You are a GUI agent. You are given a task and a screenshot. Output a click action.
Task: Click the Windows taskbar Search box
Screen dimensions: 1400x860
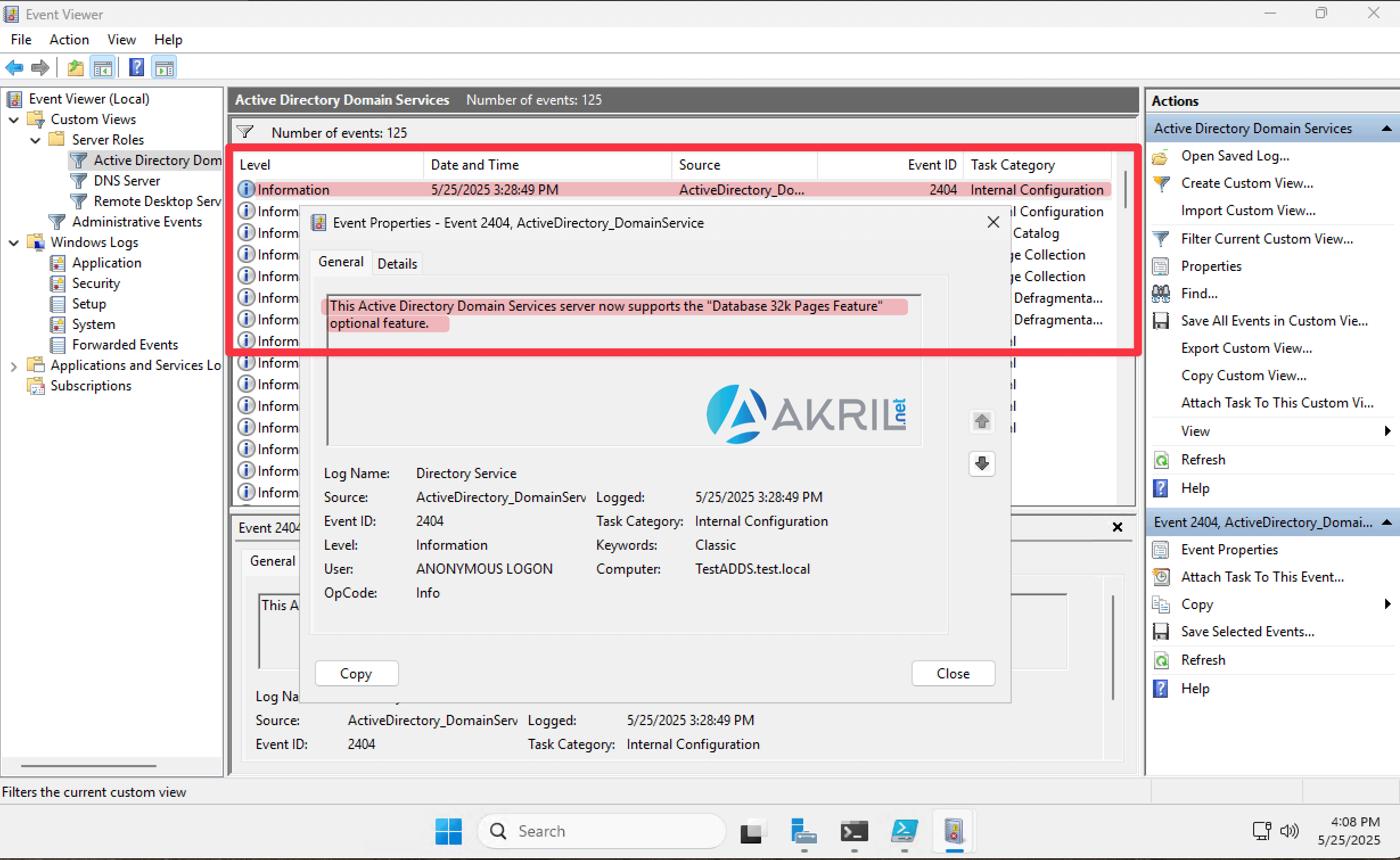(601, 832)
